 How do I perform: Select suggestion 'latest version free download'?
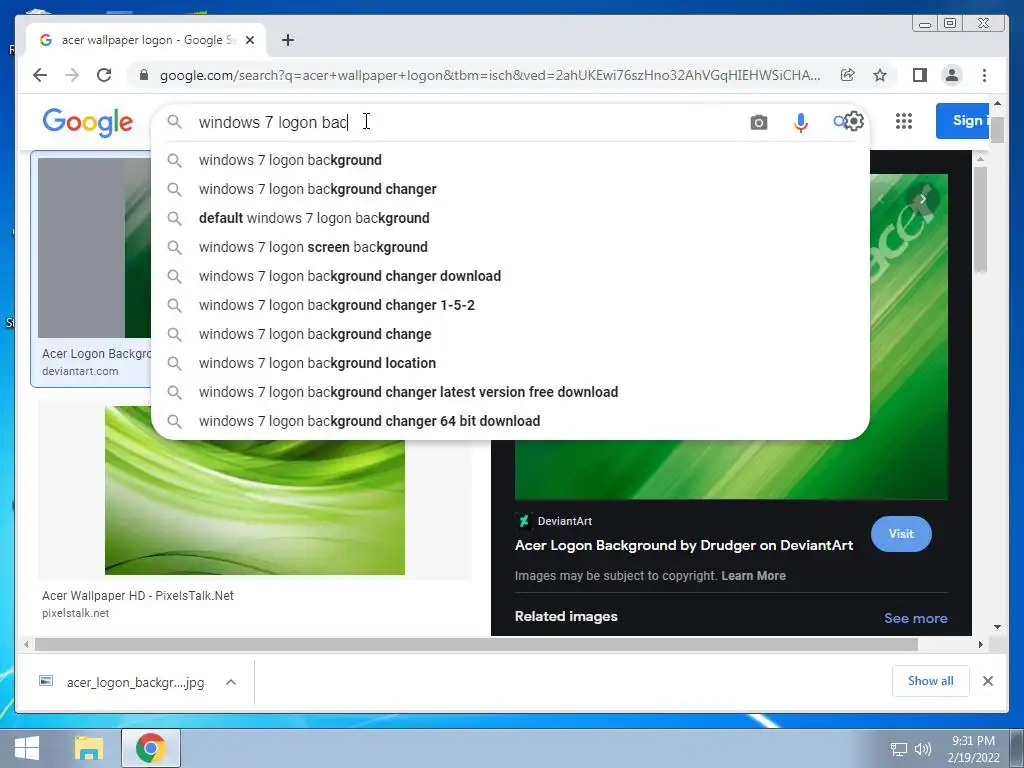(510, 392)
